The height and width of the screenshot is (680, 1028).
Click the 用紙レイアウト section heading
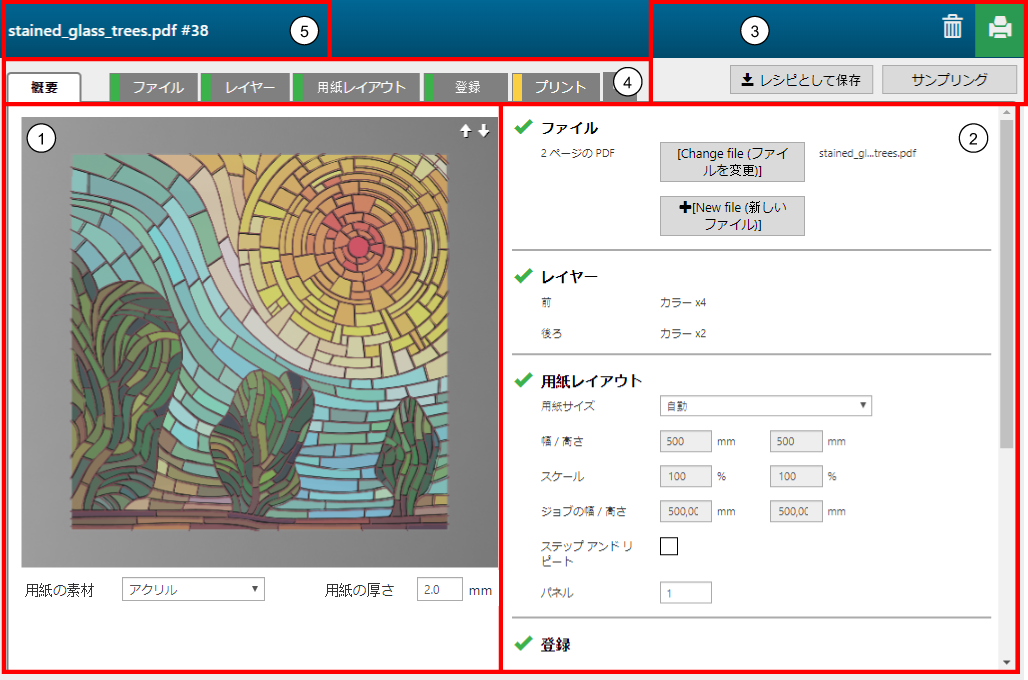coord(591,381)
